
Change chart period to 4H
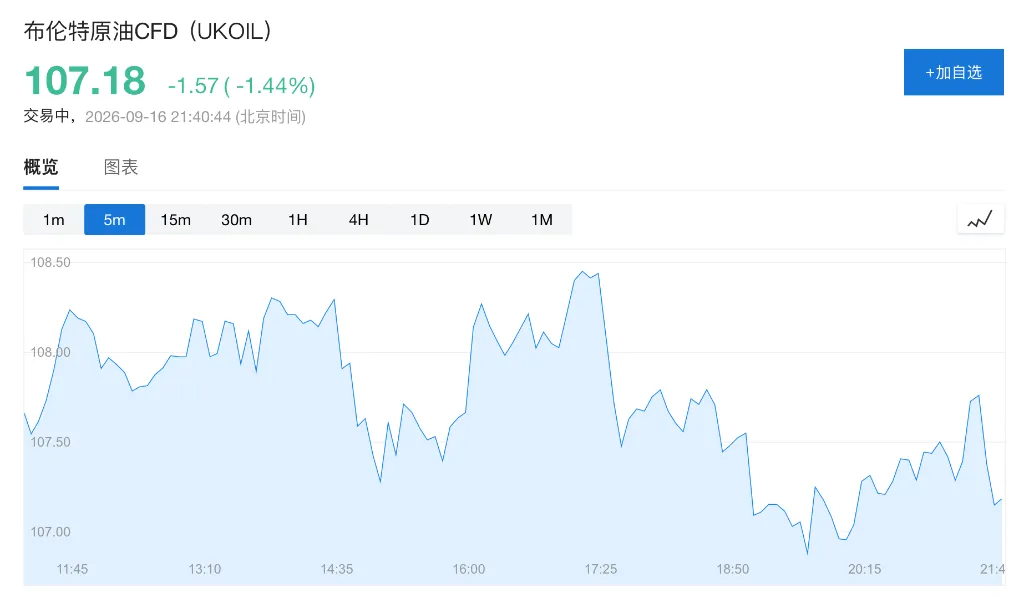(359, 219)
